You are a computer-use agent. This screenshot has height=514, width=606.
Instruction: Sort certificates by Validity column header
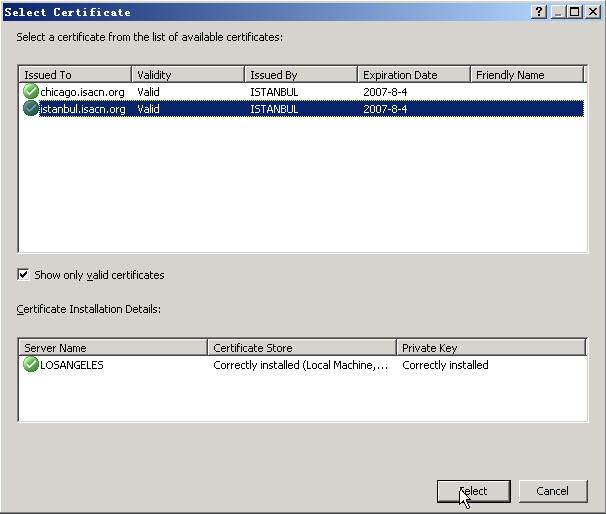(187, 75)
